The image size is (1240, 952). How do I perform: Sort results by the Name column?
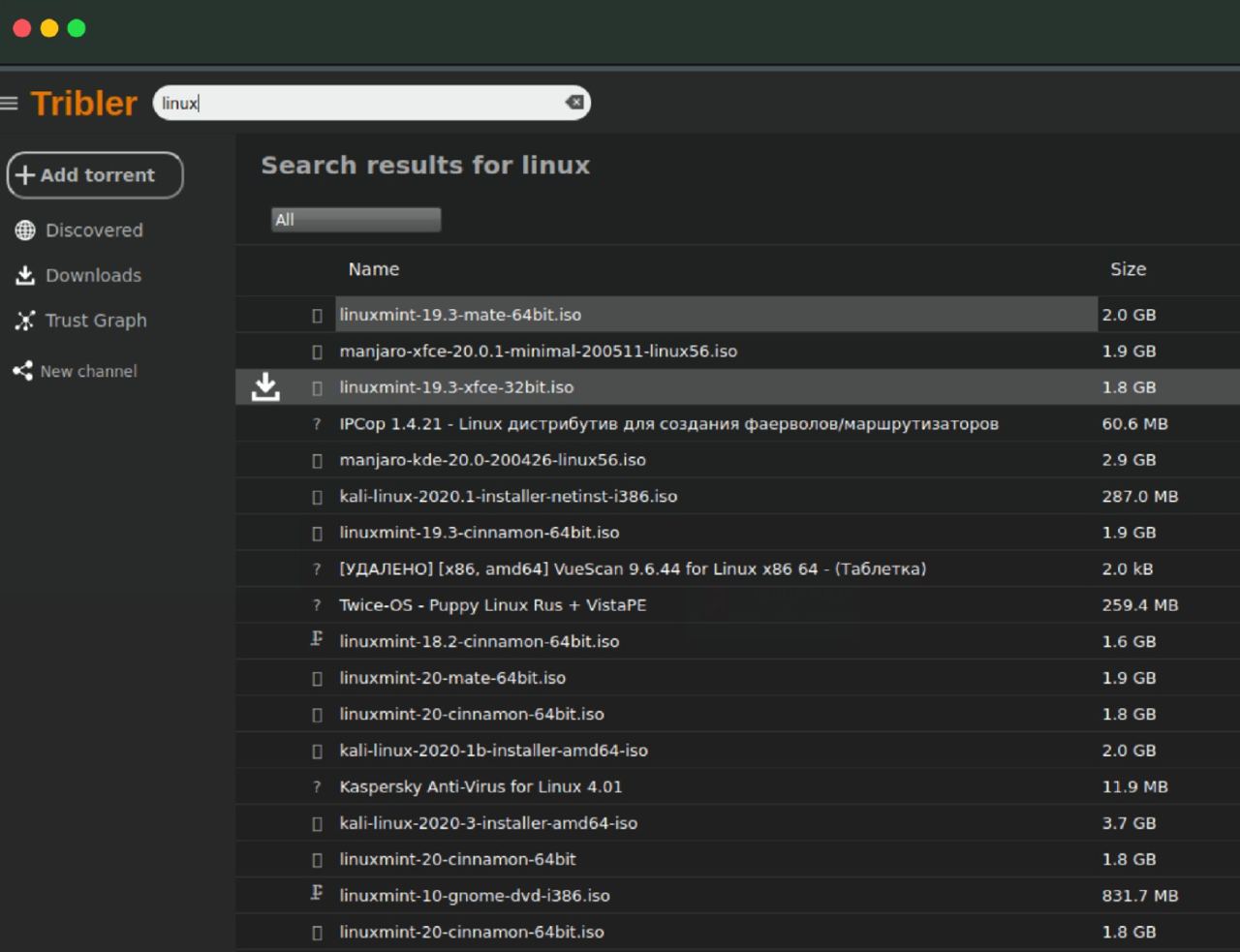pyautogui.click(x=374, y=269)
